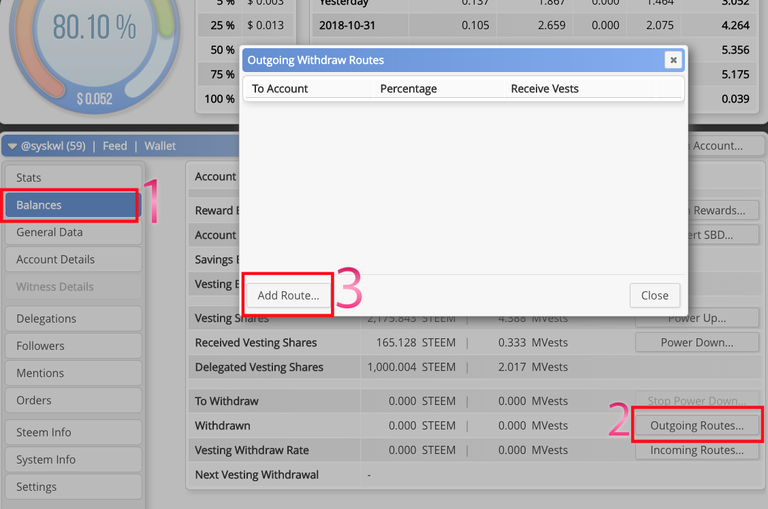Click the Rewards... button

tap(723, 211)
